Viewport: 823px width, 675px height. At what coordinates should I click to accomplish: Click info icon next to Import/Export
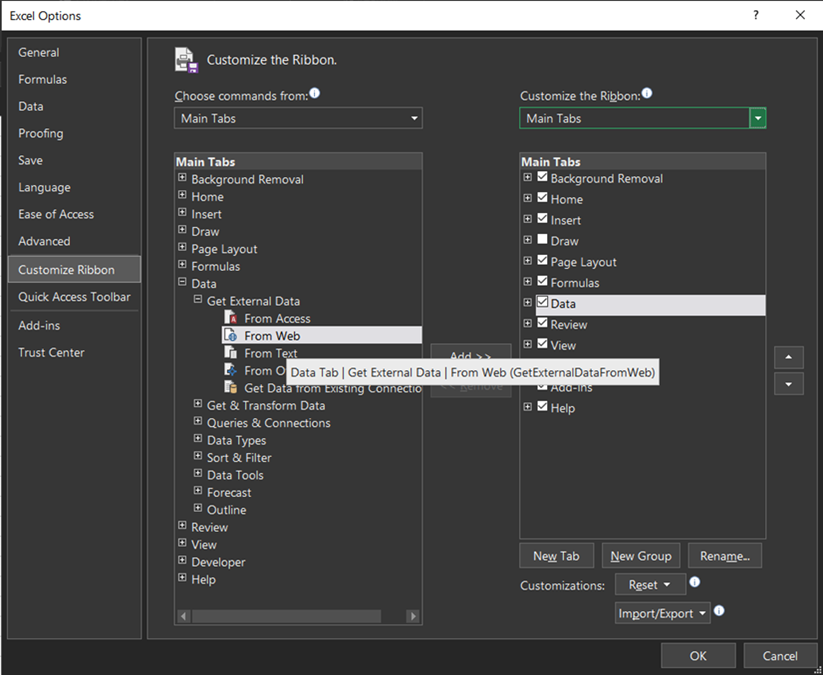click(x=719, y=611)
